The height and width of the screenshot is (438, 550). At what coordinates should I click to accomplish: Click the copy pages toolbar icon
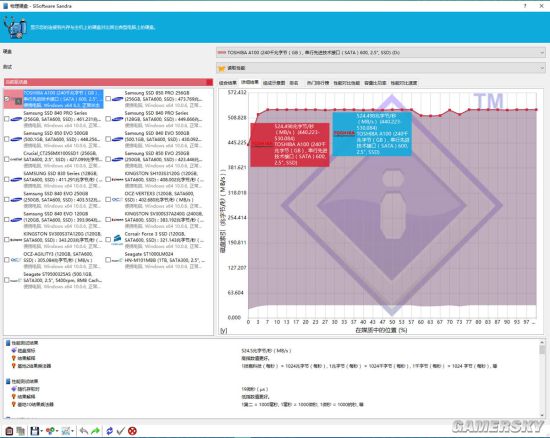[21, 431]
